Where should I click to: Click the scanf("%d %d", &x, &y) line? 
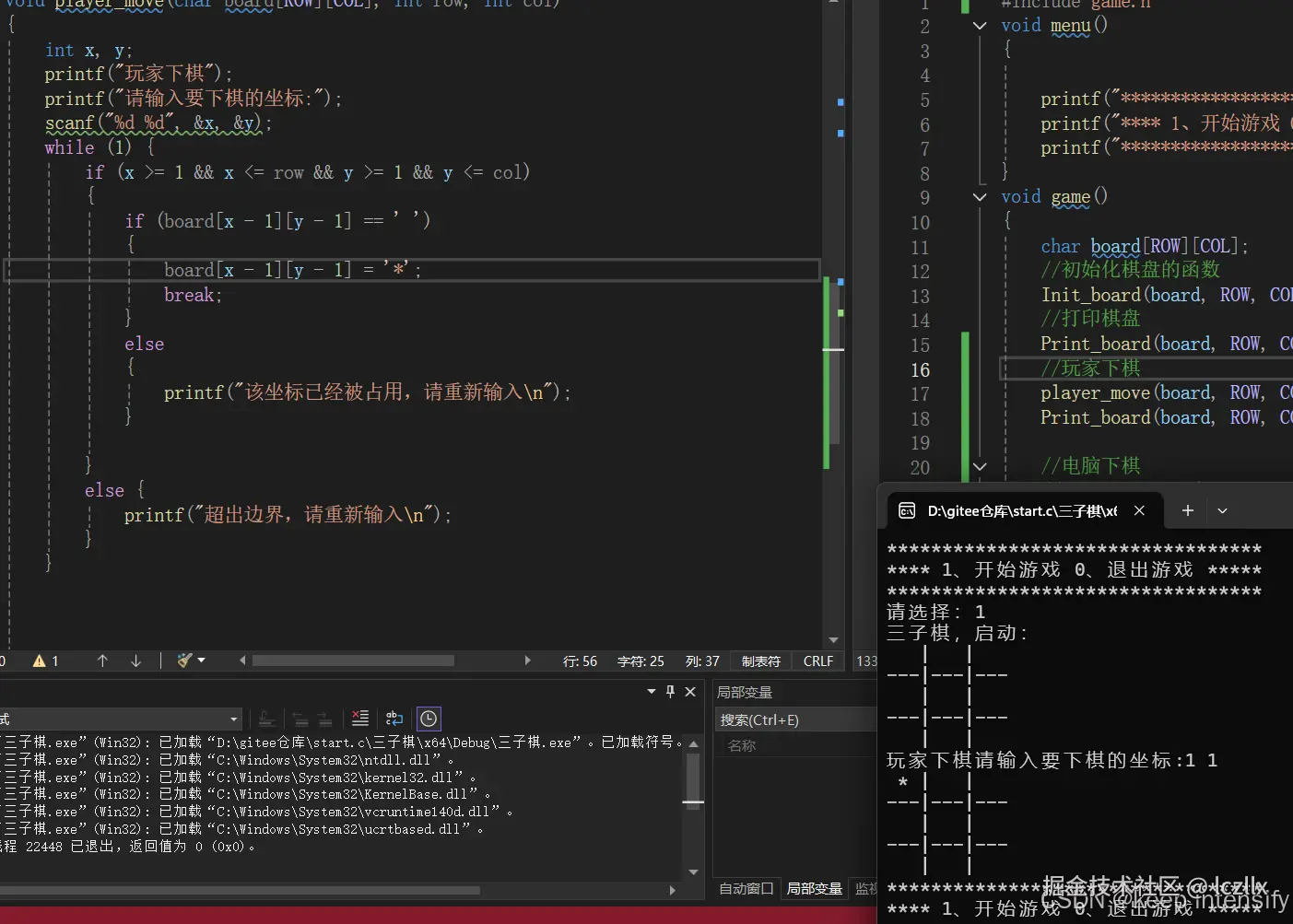tap(158, 123)
